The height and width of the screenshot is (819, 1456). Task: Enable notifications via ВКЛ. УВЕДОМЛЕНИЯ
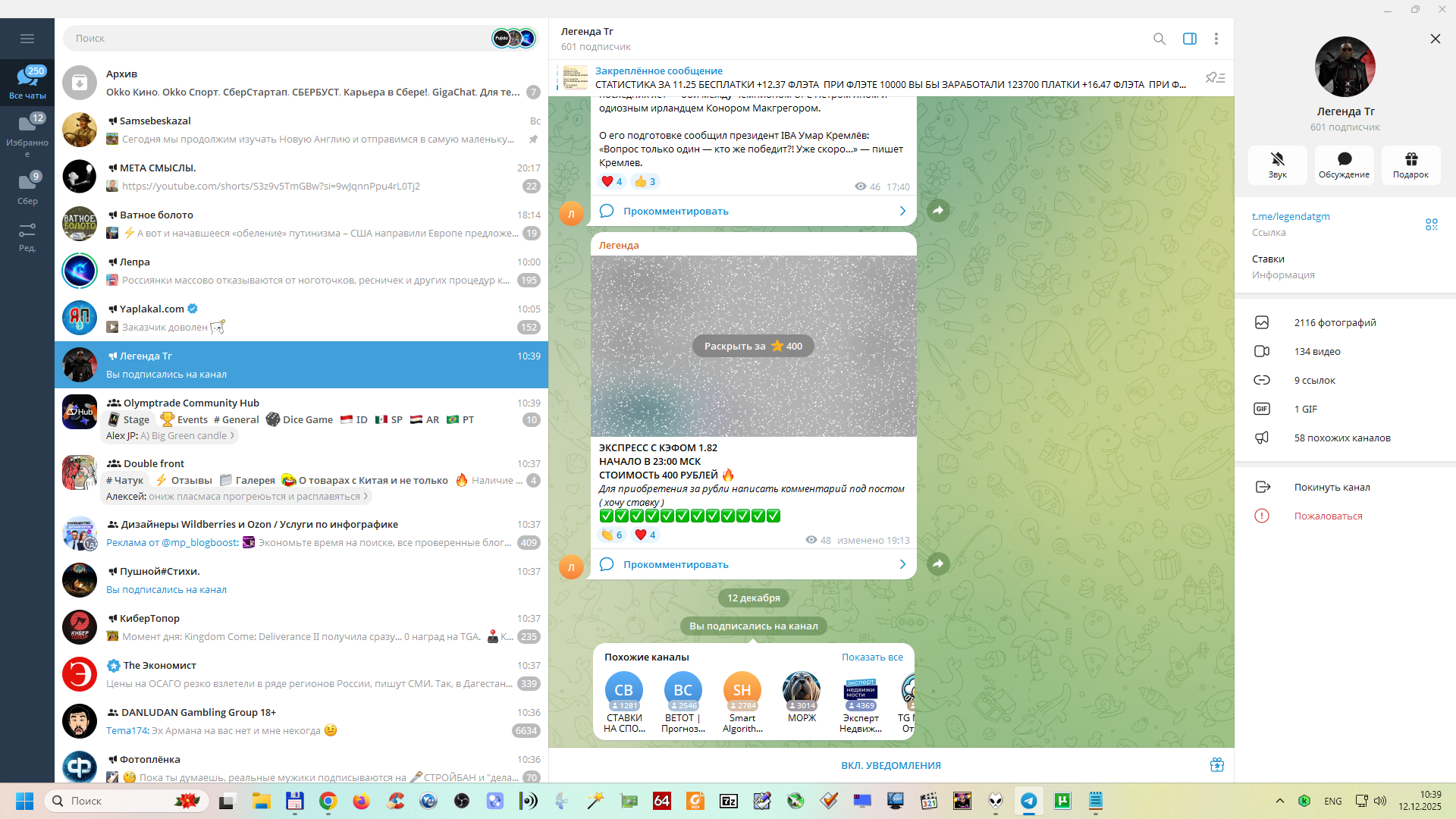(890, 765)
